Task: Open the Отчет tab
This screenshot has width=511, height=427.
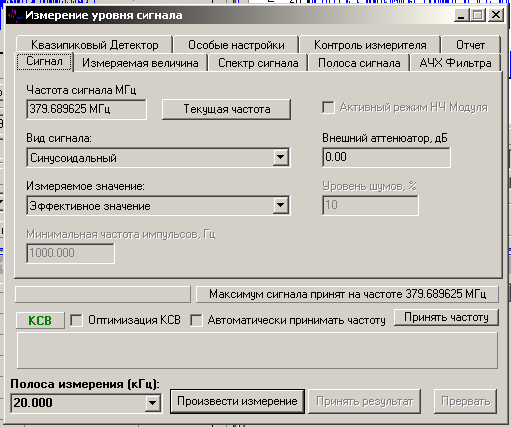Action: [x=470, y=45]
